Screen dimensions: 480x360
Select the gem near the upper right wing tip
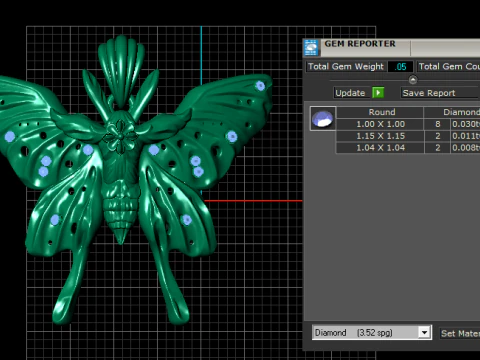click(x=260, y=86)
